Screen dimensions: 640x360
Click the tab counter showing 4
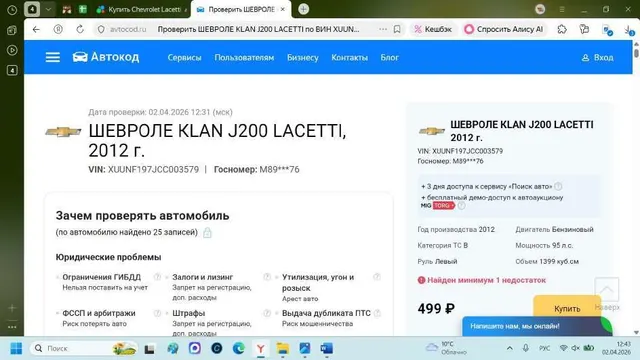coord(32,9)
